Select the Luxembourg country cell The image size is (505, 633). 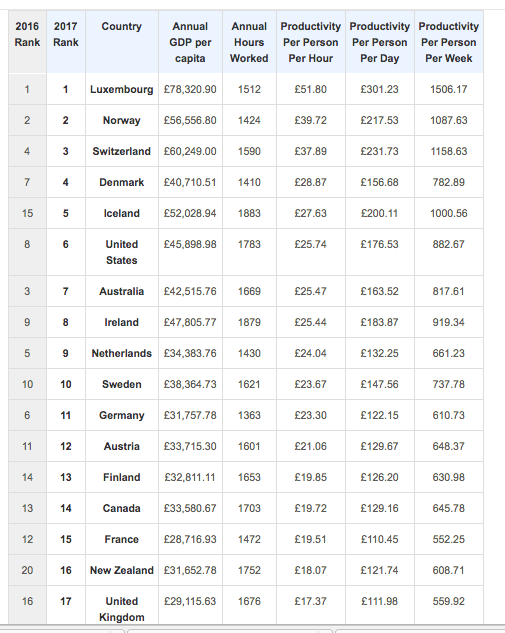122,89
